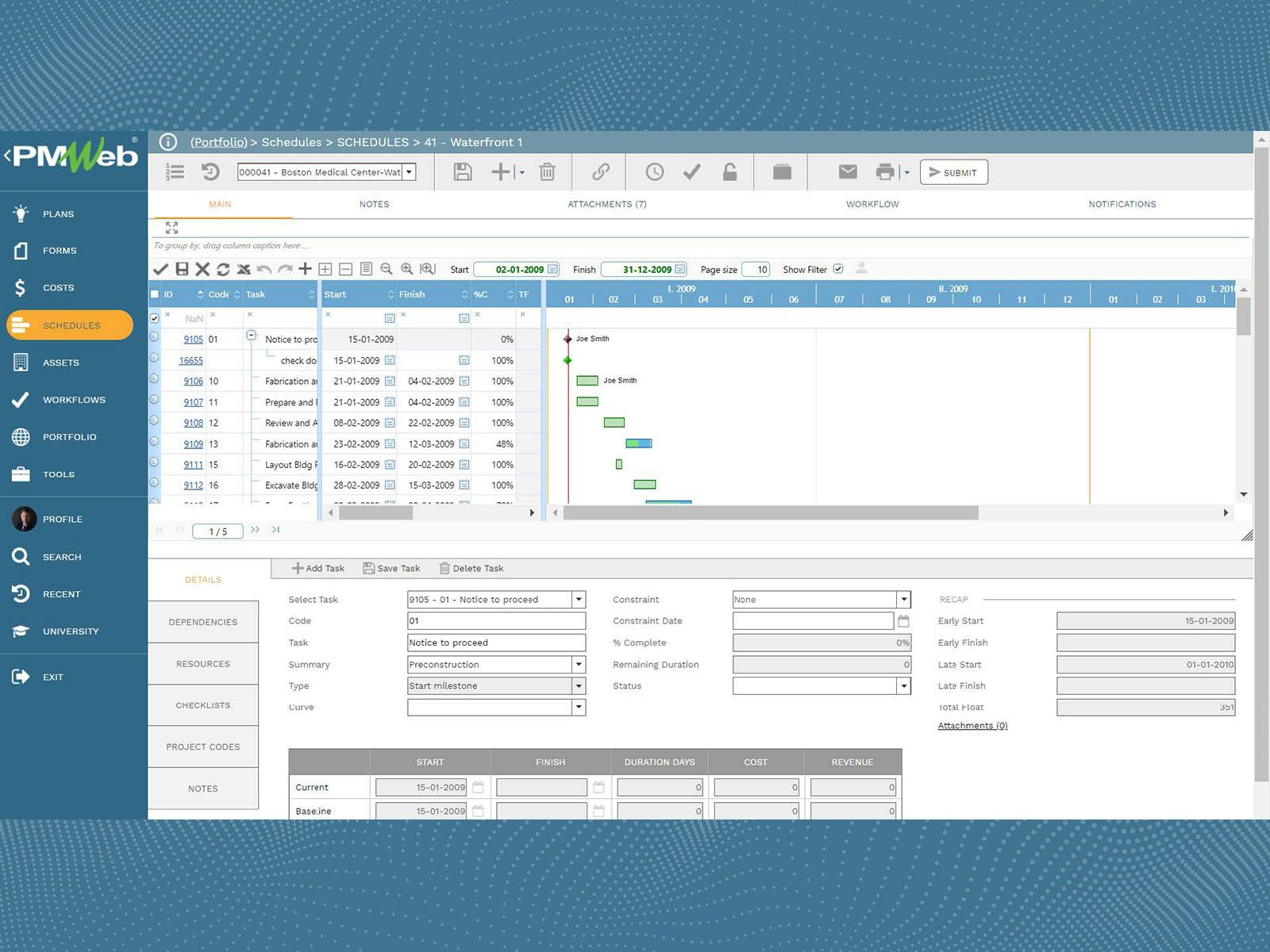Open the WORKFLOW tab
The image size is (1270, 952).
872,204
